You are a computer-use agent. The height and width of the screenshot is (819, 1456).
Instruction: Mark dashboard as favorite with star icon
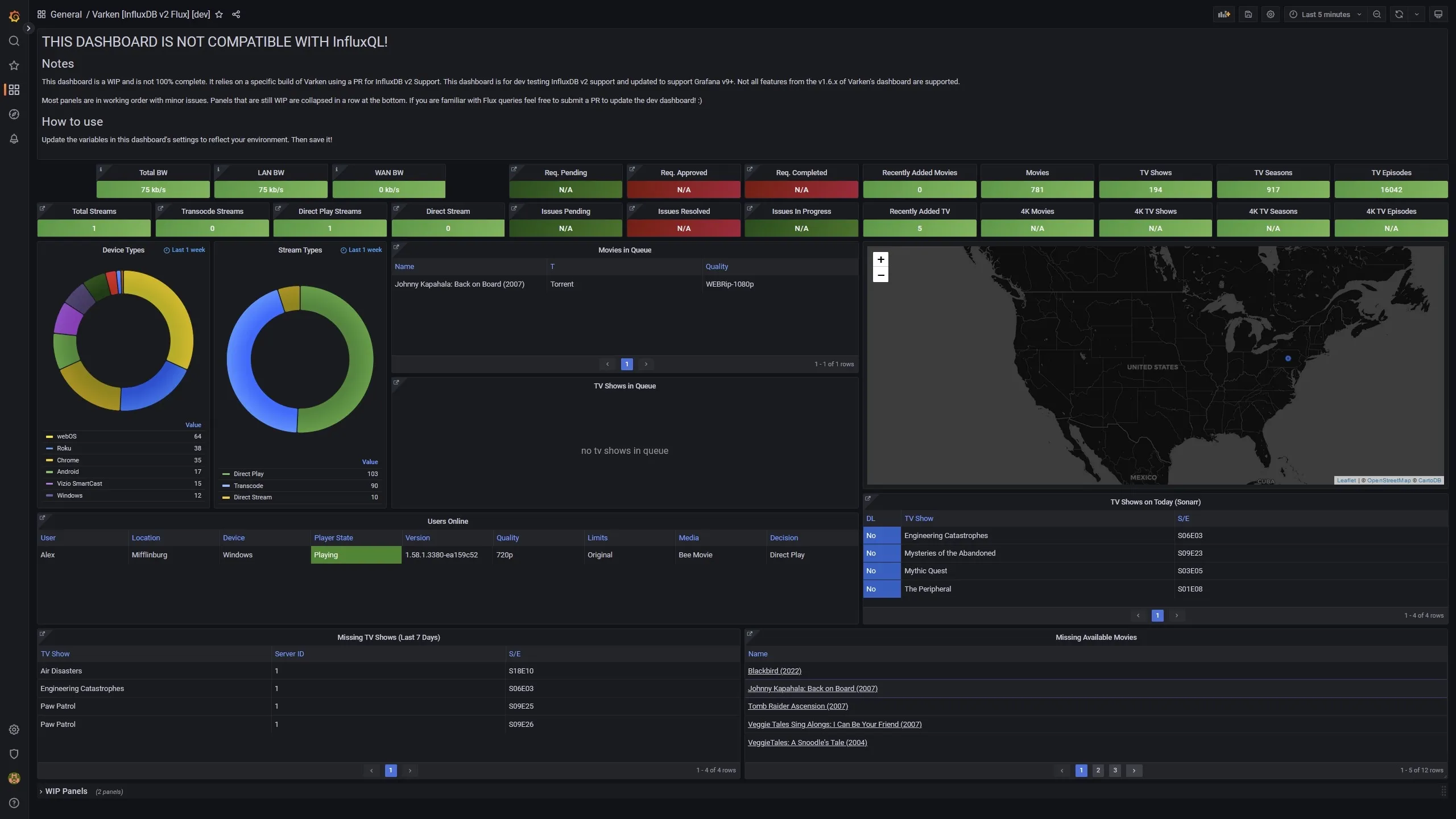(x=219, y=14)
